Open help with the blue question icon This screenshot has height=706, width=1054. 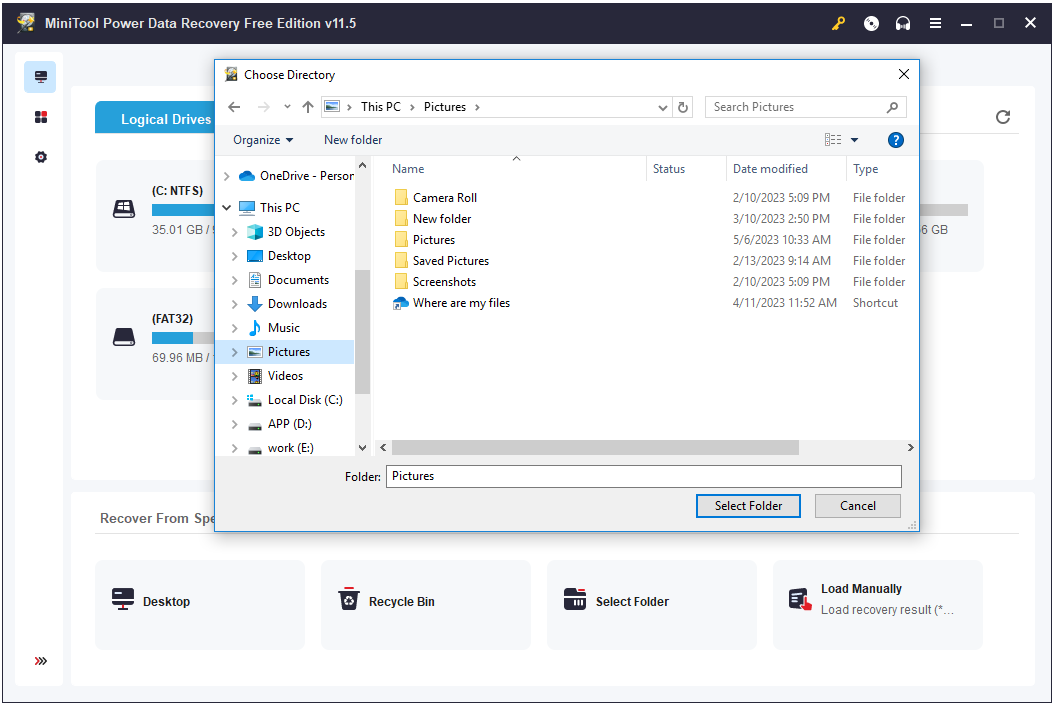tap(895, 140)
